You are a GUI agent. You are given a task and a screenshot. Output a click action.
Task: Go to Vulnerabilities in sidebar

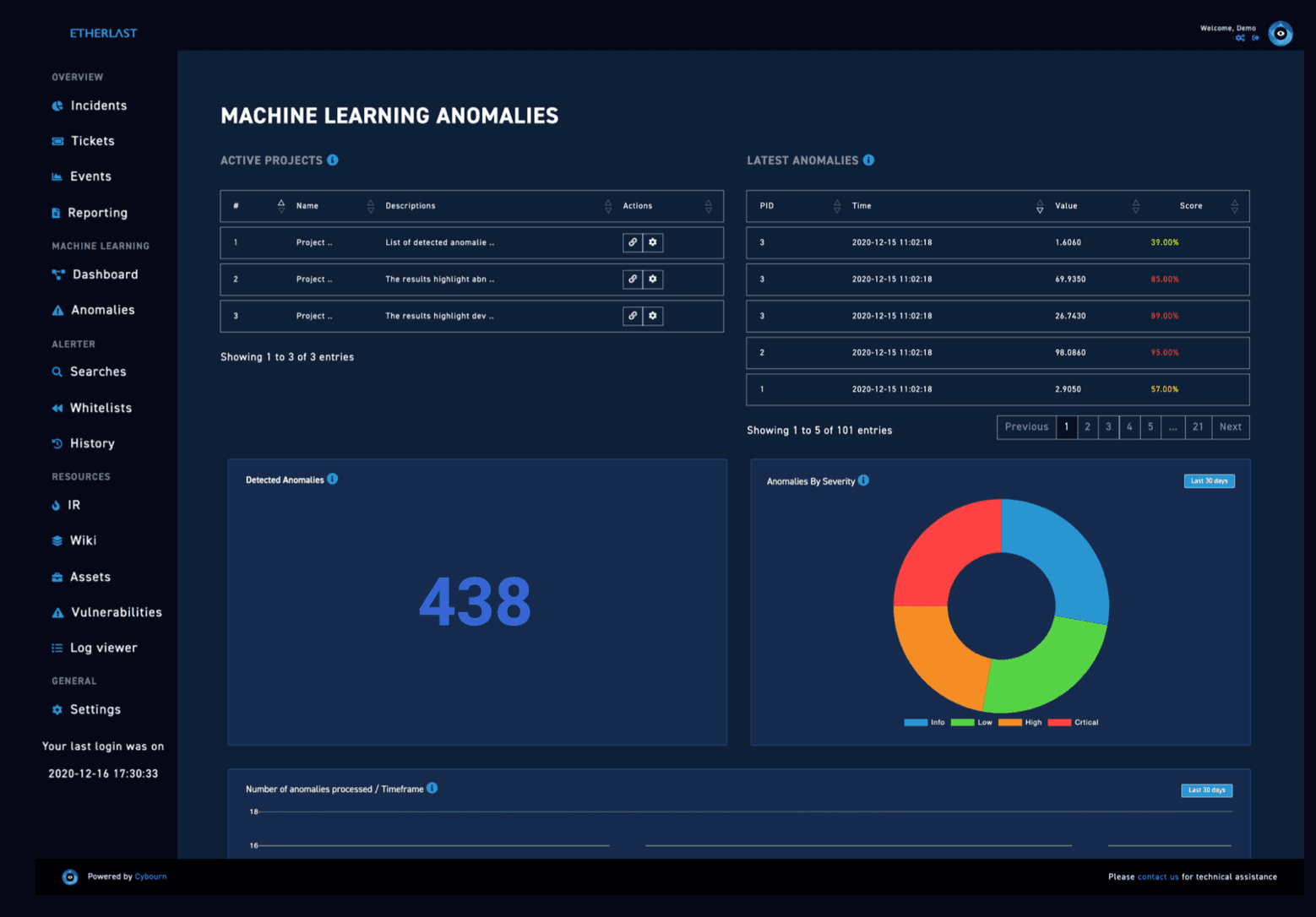[x=116, y=612]
